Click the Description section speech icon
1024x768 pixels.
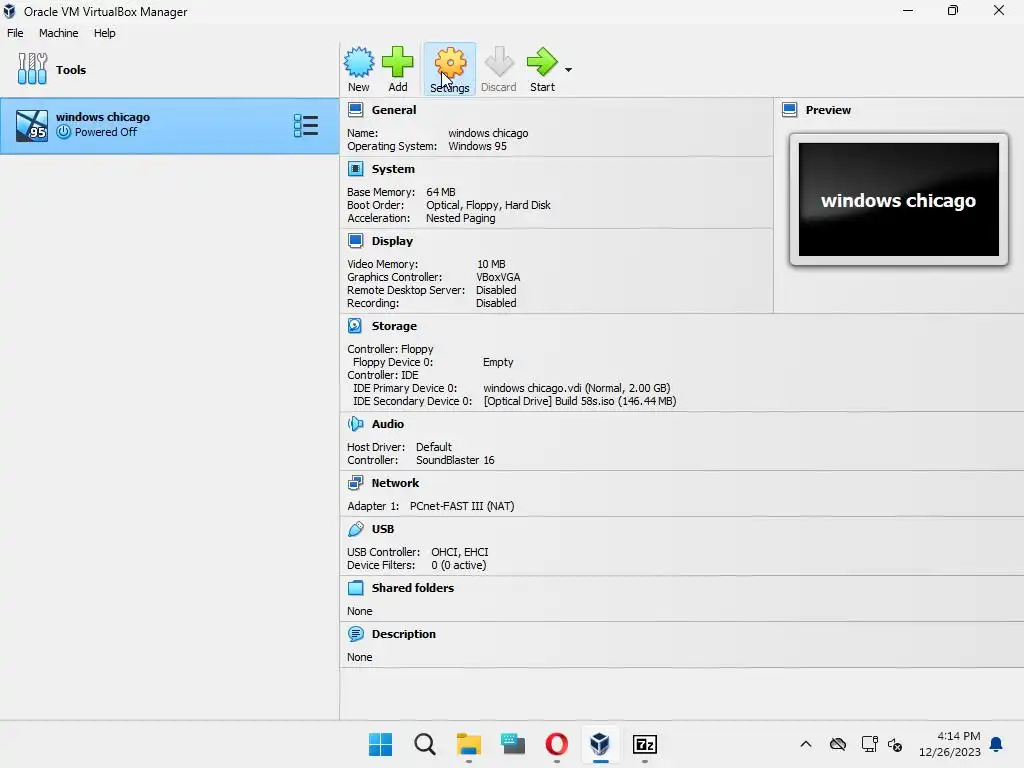pyautogui.click(x=355, y=634)
